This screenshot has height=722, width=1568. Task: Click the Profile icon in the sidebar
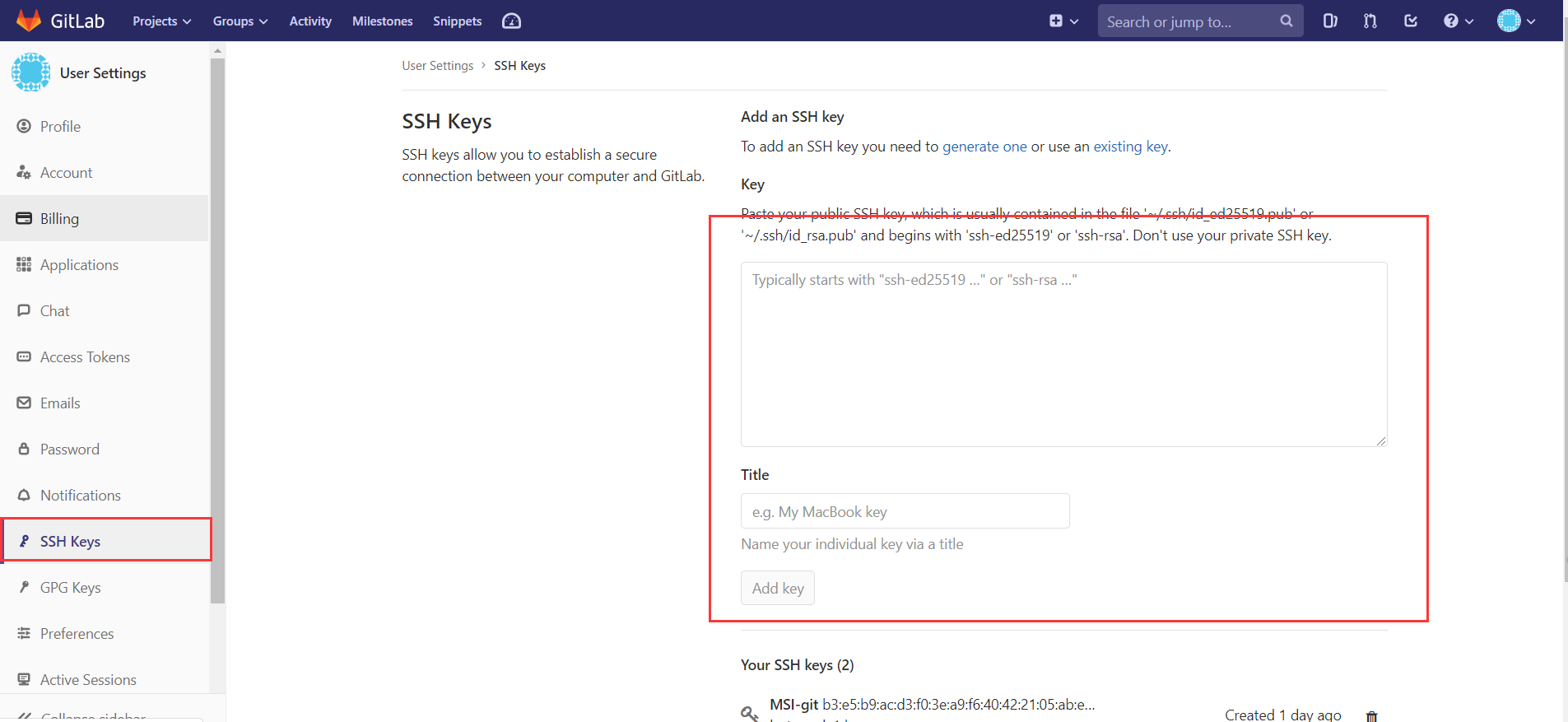pos(24,126)
